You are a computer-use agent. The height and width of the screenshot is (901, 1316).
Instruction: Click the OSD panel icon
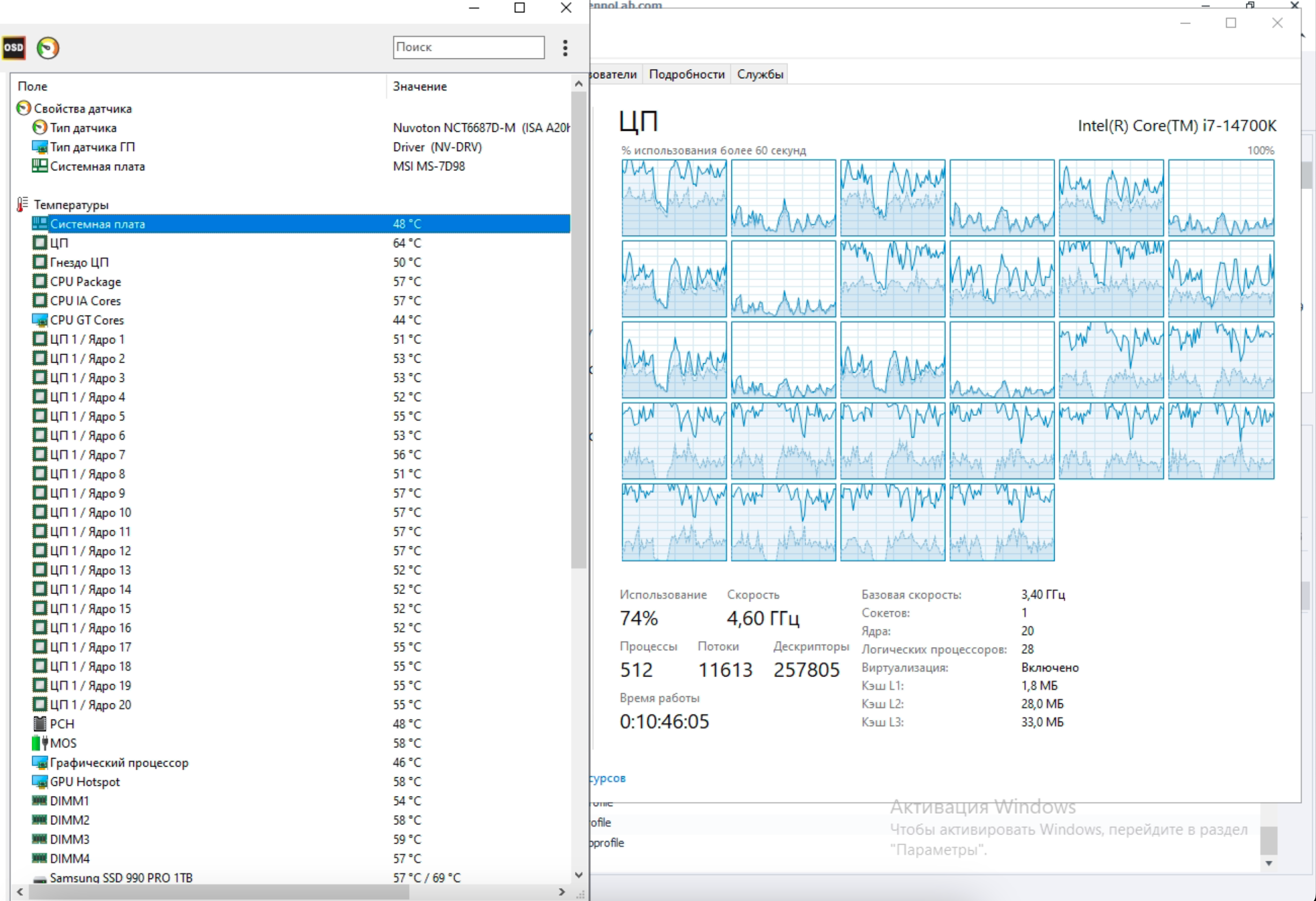pyautogui.click(x=13, y=48)
